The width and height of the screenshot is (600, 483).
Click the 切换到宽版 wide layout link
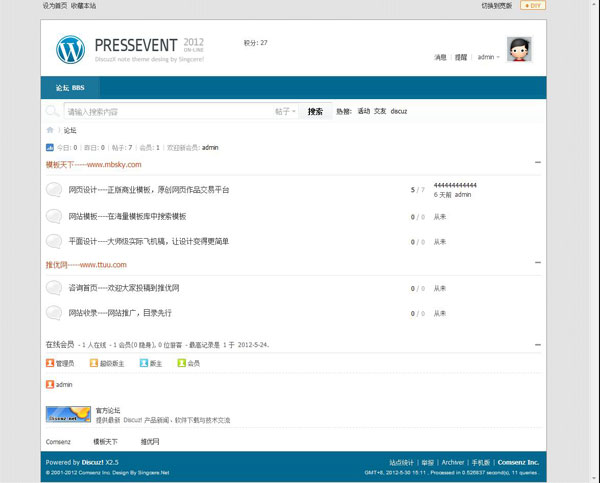tap(496, 6)
